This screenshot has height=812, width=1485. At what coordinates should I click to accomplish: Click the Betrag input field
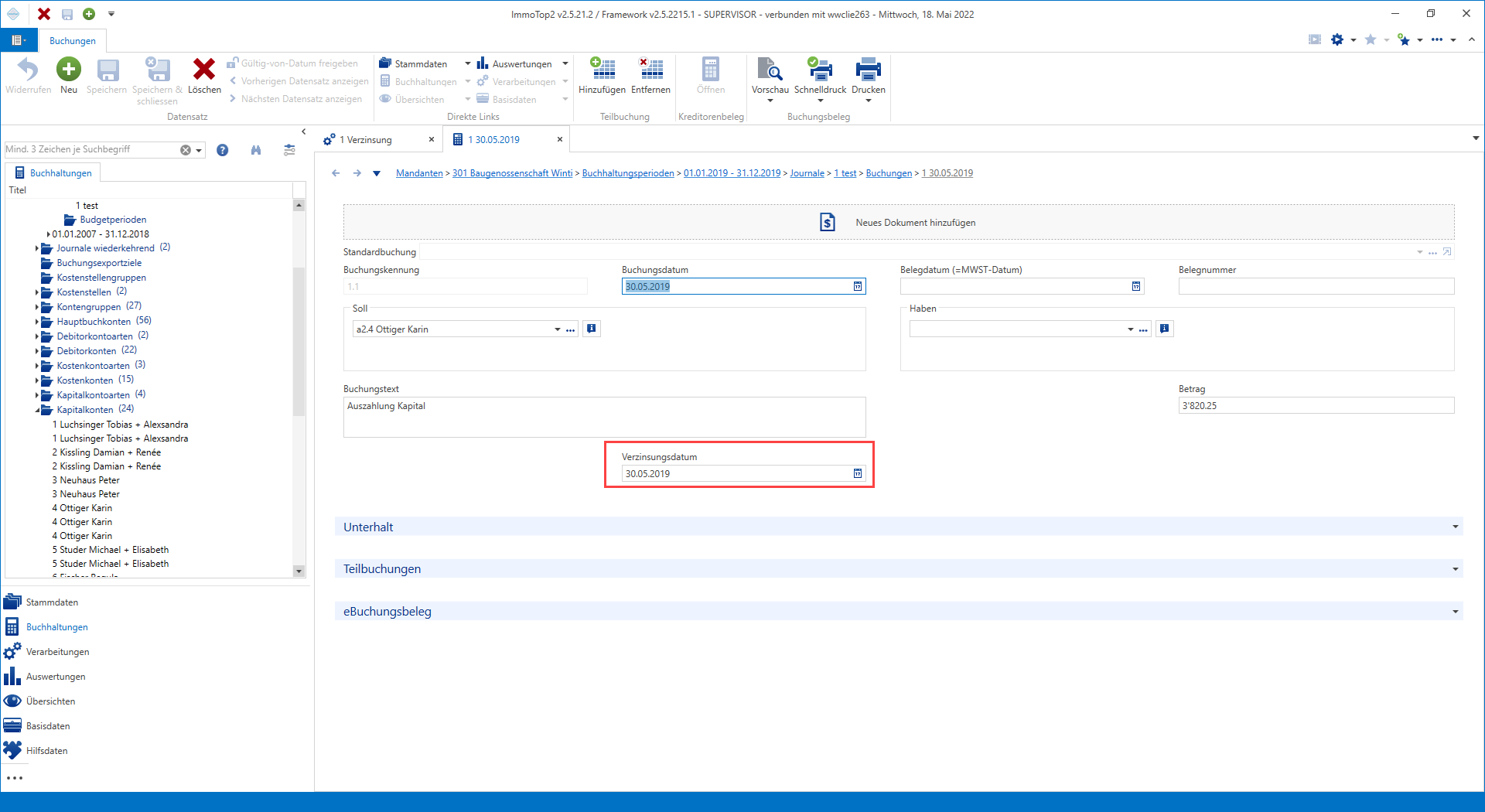[1316, 405]
